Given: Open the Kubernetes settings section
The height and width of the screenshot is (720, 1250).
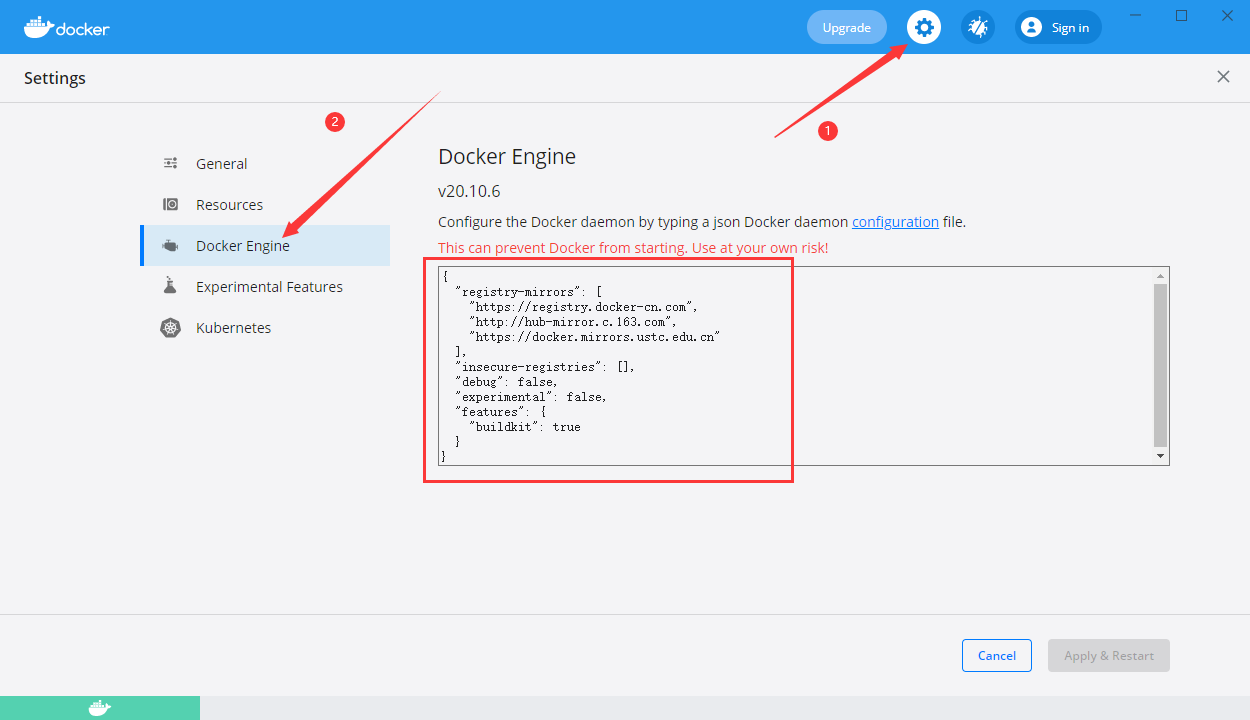Looking at the screenshot, I should click(265, 327).
